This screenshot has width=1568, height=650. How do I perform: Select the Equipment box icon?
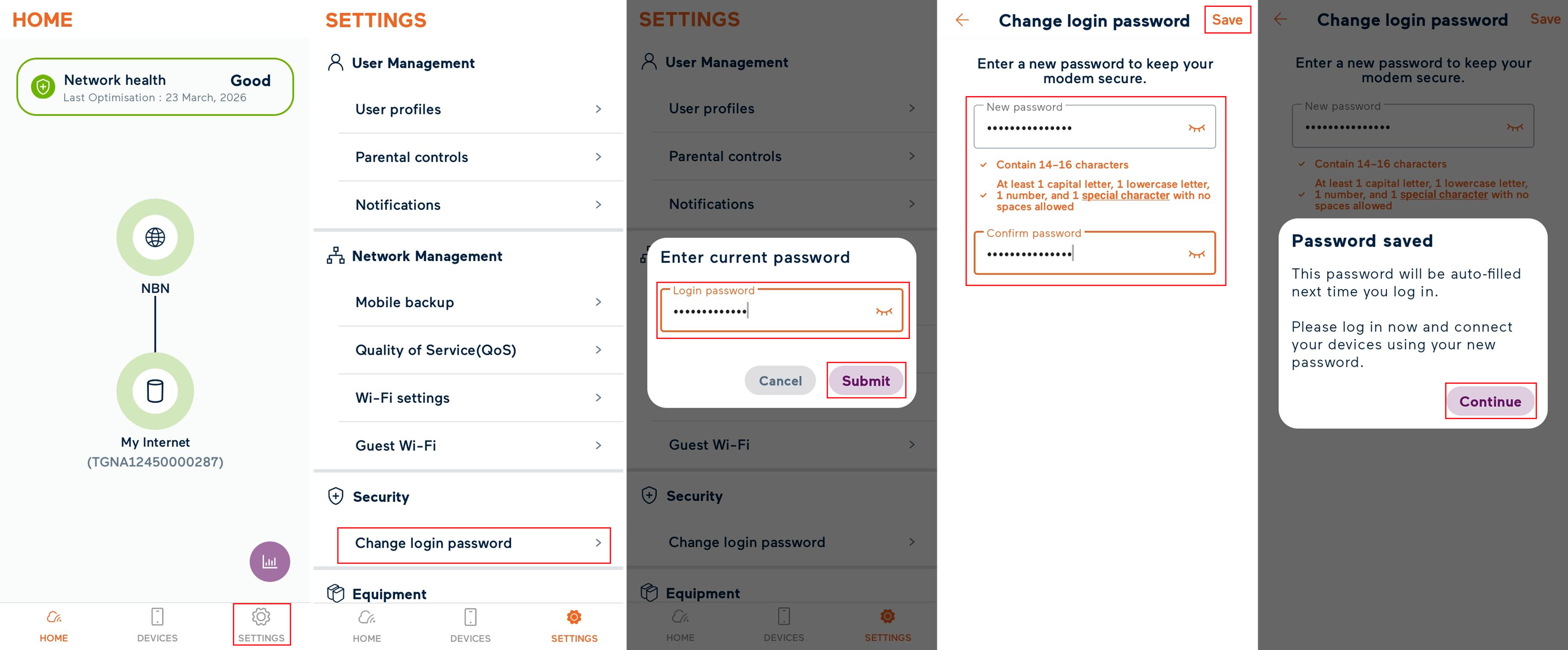click(335, 594)
